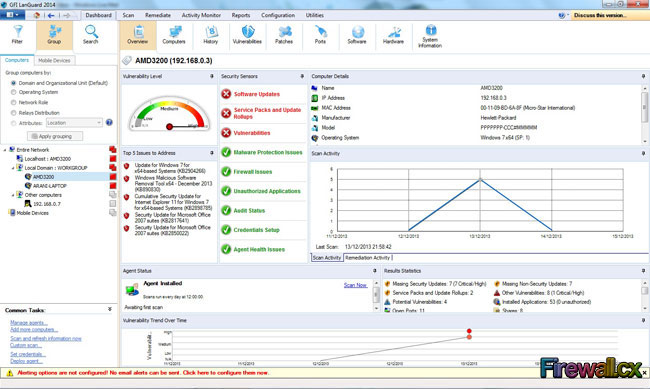Open the Manage agents link

[29, 323]
